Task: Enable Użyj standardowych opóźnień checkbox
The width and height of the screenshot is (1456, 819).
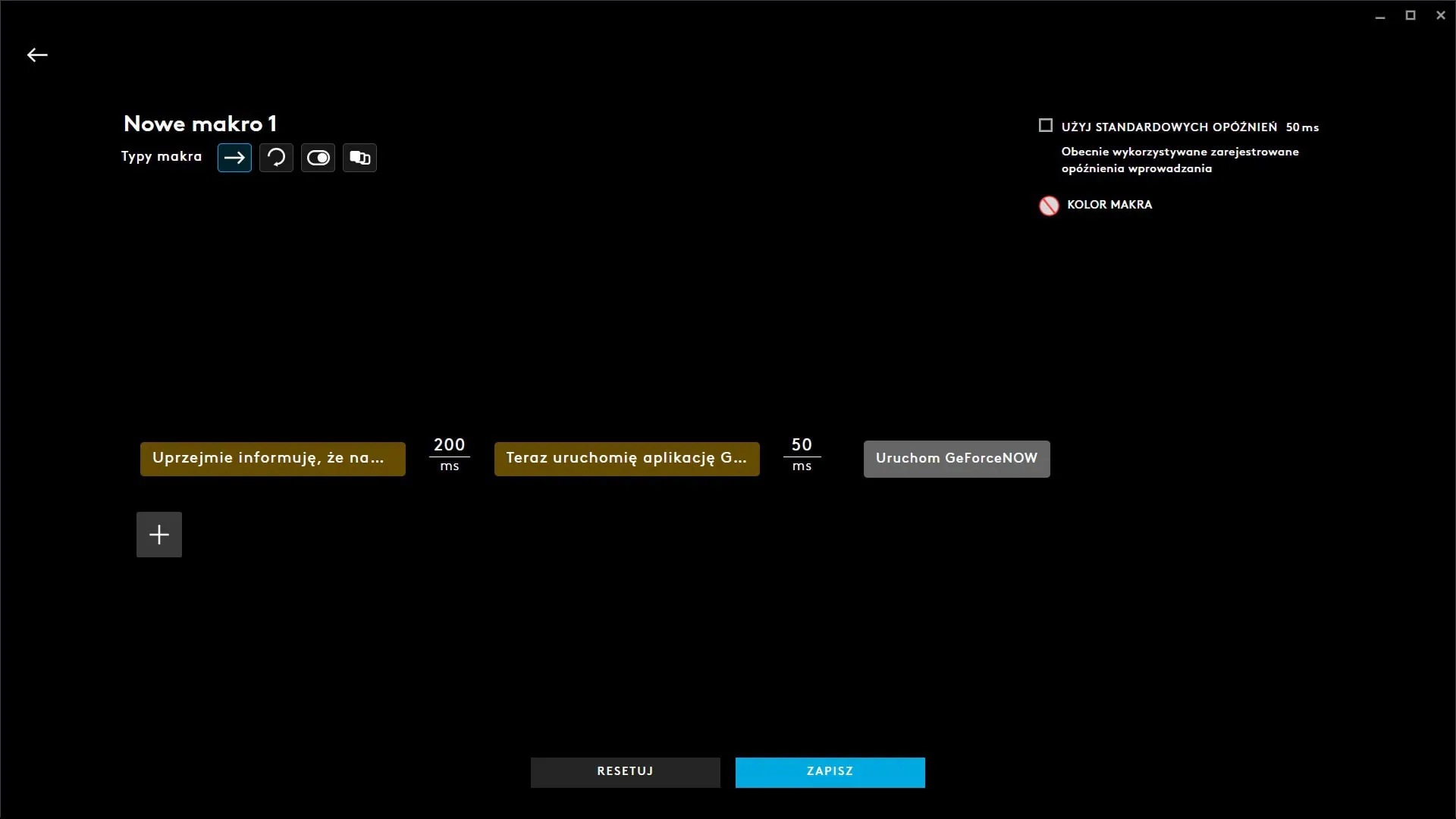Action: [x=1046, y=126]
